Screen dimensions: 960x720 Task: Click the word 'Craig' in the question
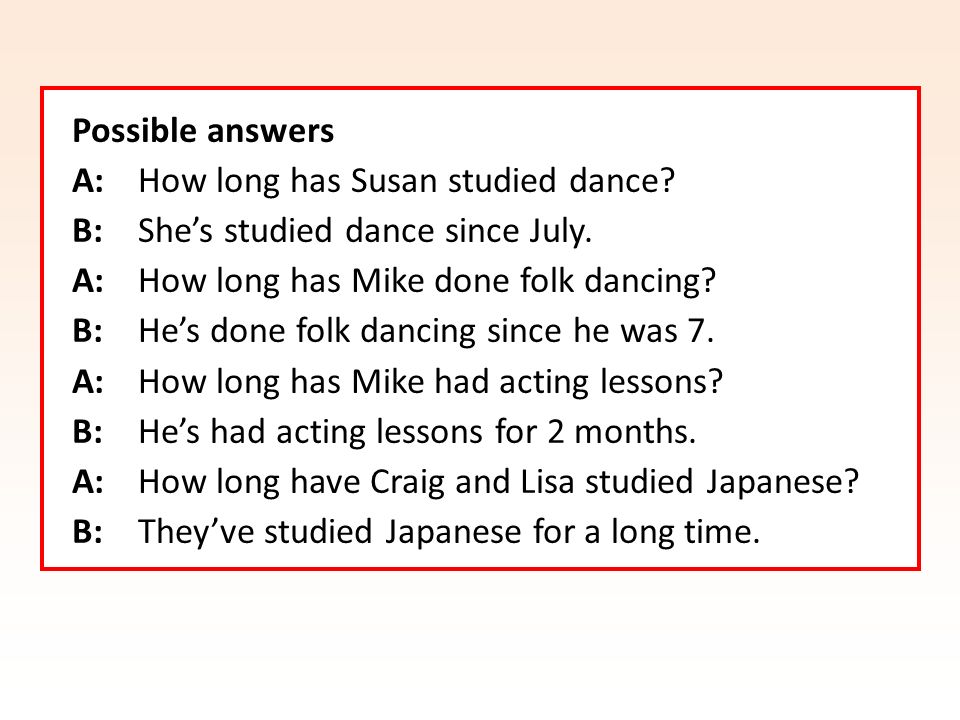click(x=407, y=482)
